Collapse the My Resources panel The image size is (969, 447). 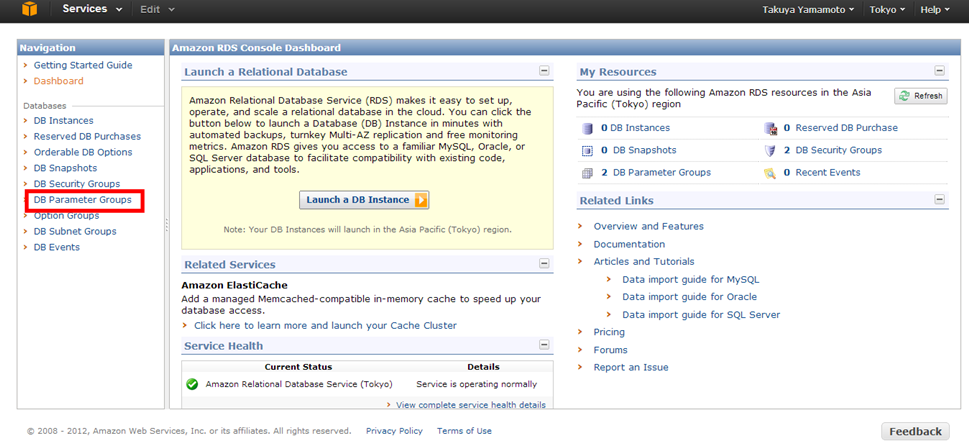click(x=940, y=70)
